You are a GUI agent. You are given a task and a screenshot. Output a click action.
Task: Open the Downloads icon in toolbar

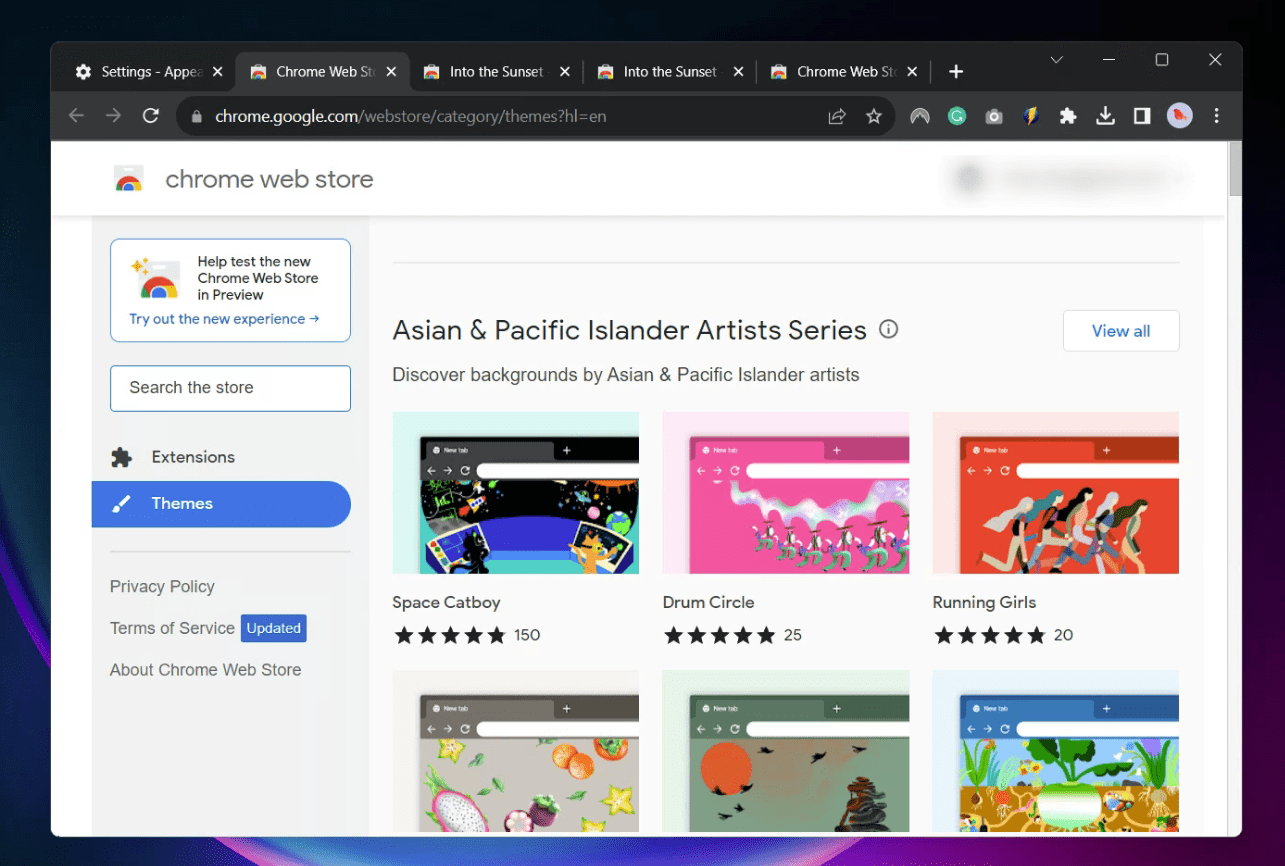1105,116
